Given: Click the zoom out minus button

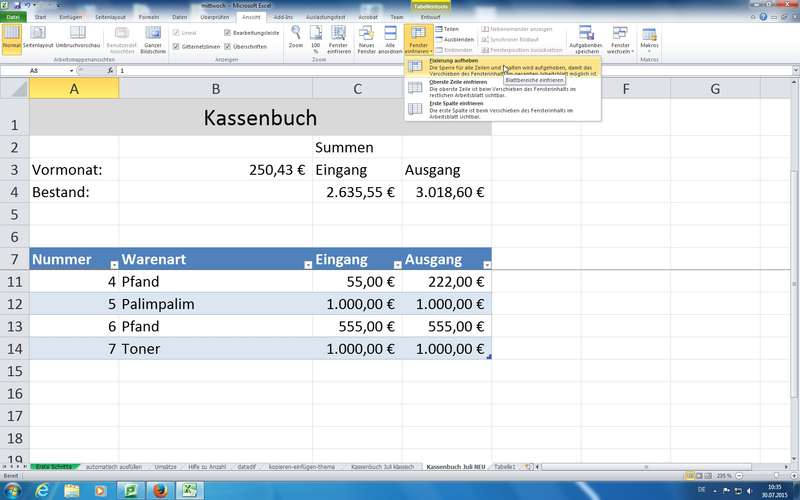Looking at the screenshot, I should tap(739, 476).
